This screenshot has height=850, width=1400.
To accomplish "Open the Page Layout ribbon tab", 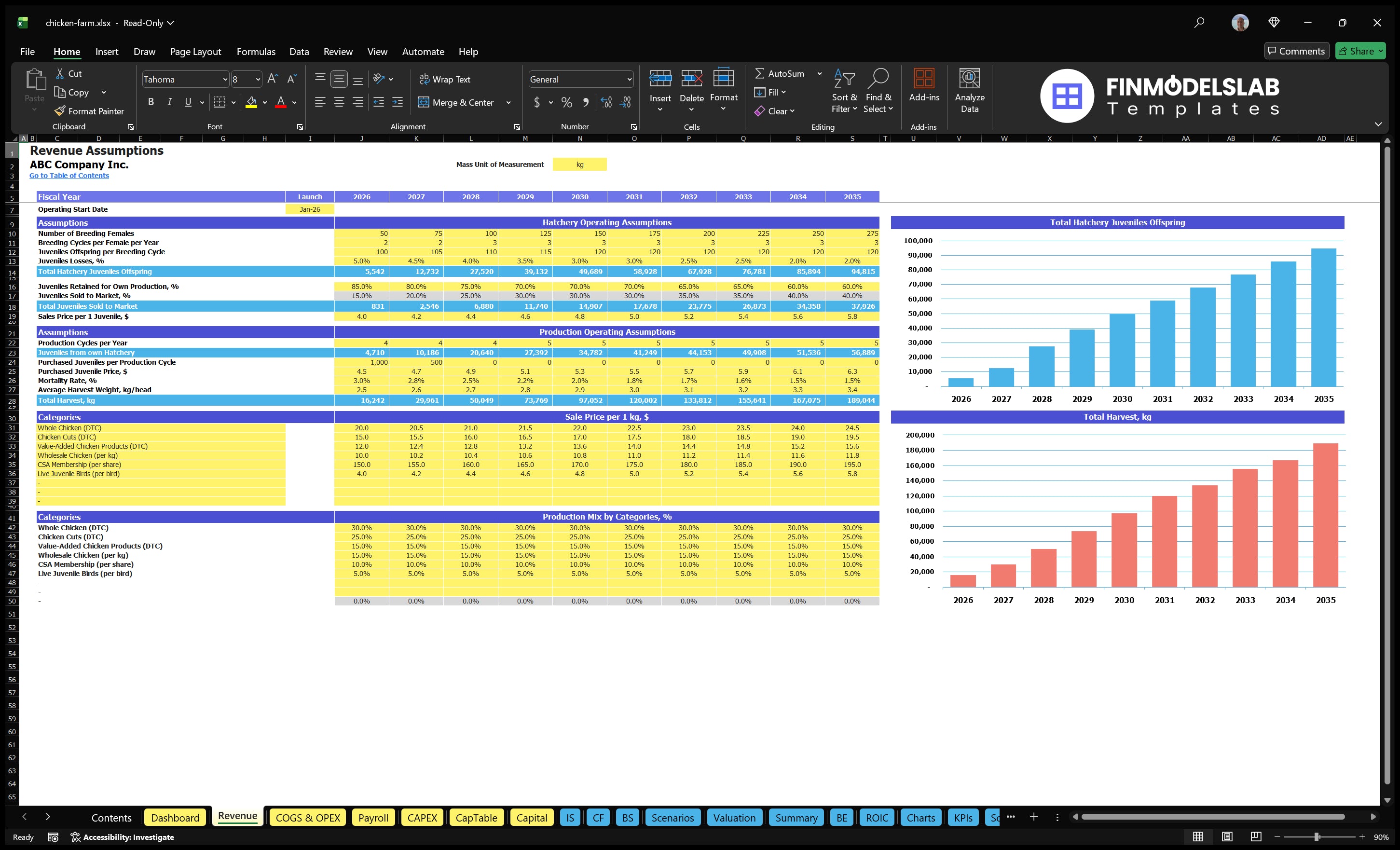I will 195,52.
